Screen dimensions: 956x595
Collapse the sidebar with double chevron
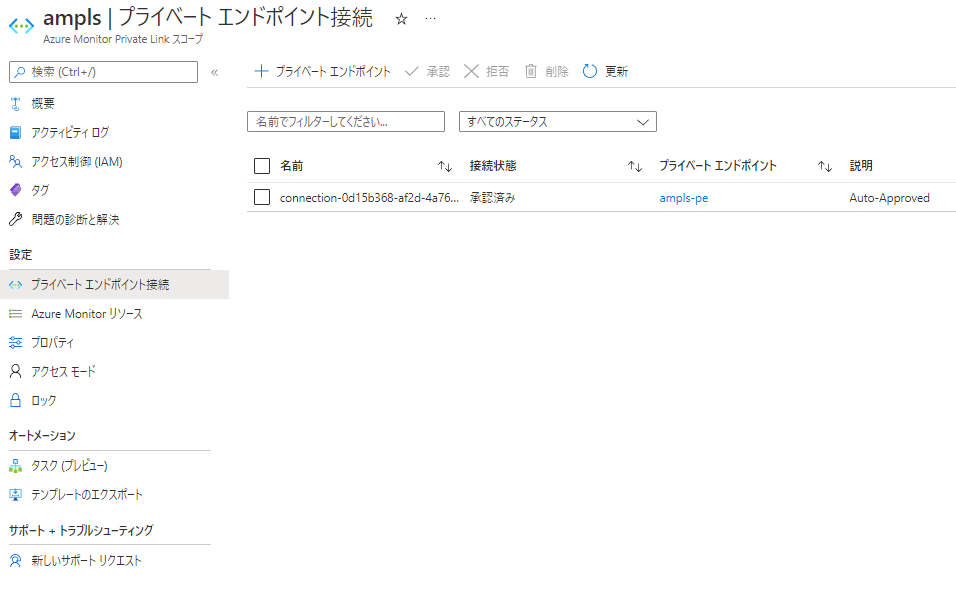pyautogui.click(x=215, y=73)
